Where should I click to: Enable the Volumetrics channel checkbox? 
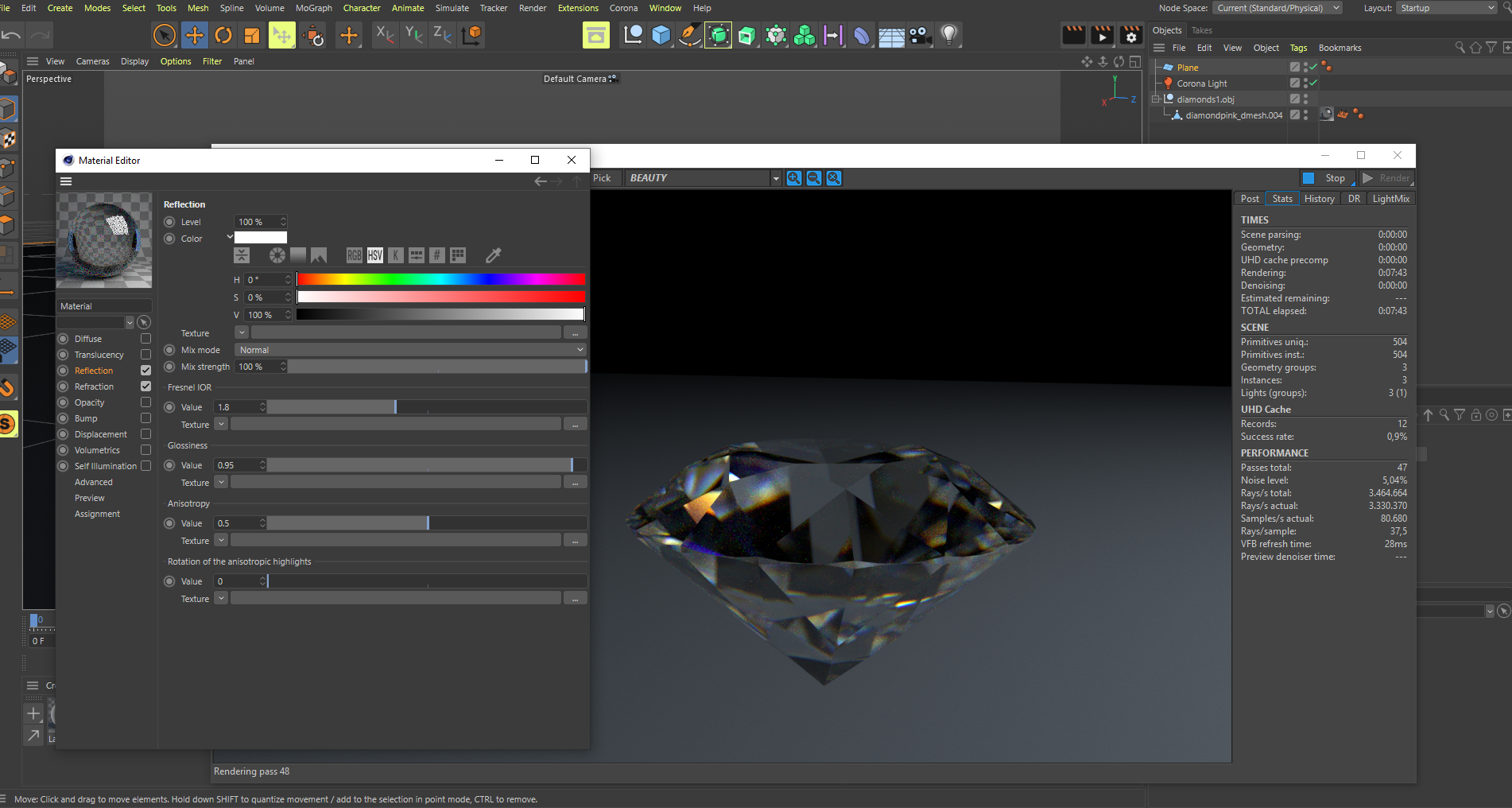click(x=145, y=450)
